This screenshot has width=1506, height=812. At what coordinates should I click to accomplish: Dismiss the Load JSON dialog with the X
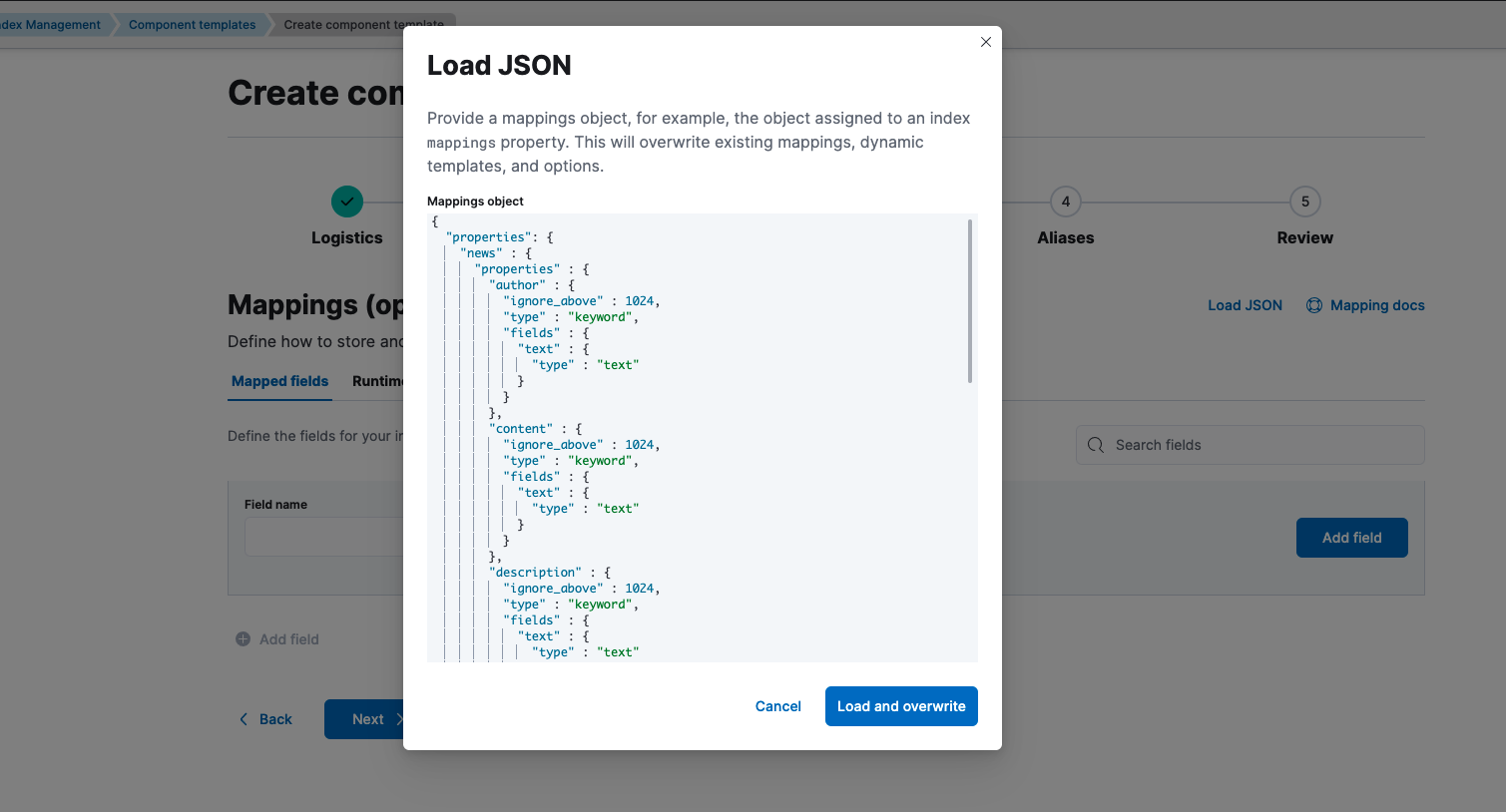(985, 42)
